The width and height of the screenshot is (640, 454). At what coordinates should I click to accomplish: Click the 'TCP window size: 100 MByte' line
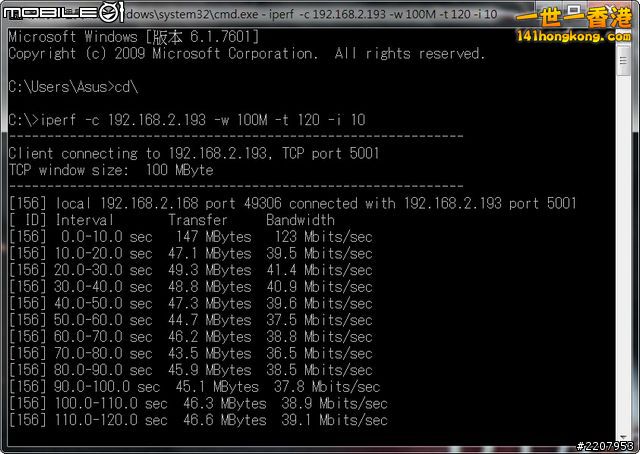click(110, 170)
